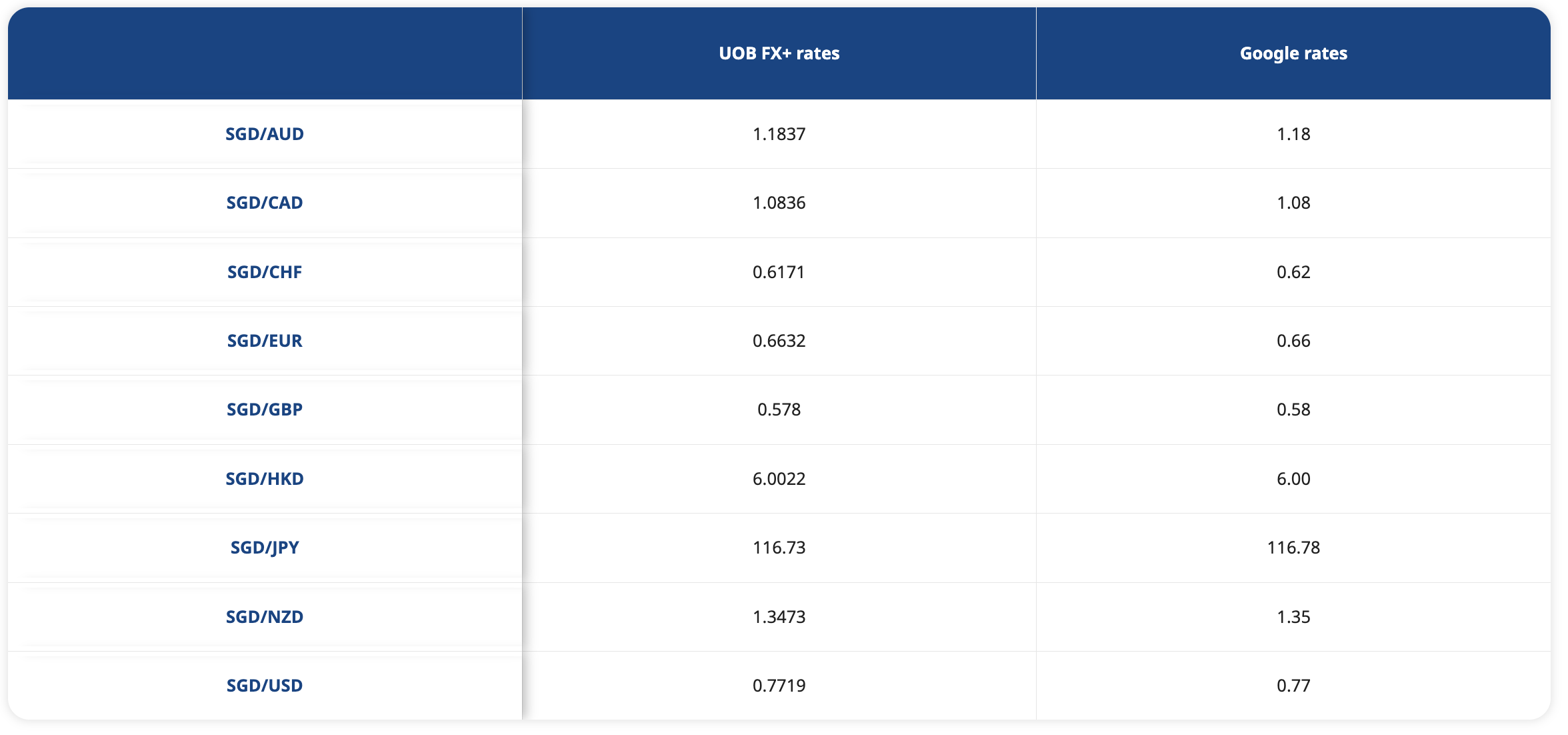The image size is (1568, 735).
Task: Select the SGD/CHF row label
Action: pos(265,272)
